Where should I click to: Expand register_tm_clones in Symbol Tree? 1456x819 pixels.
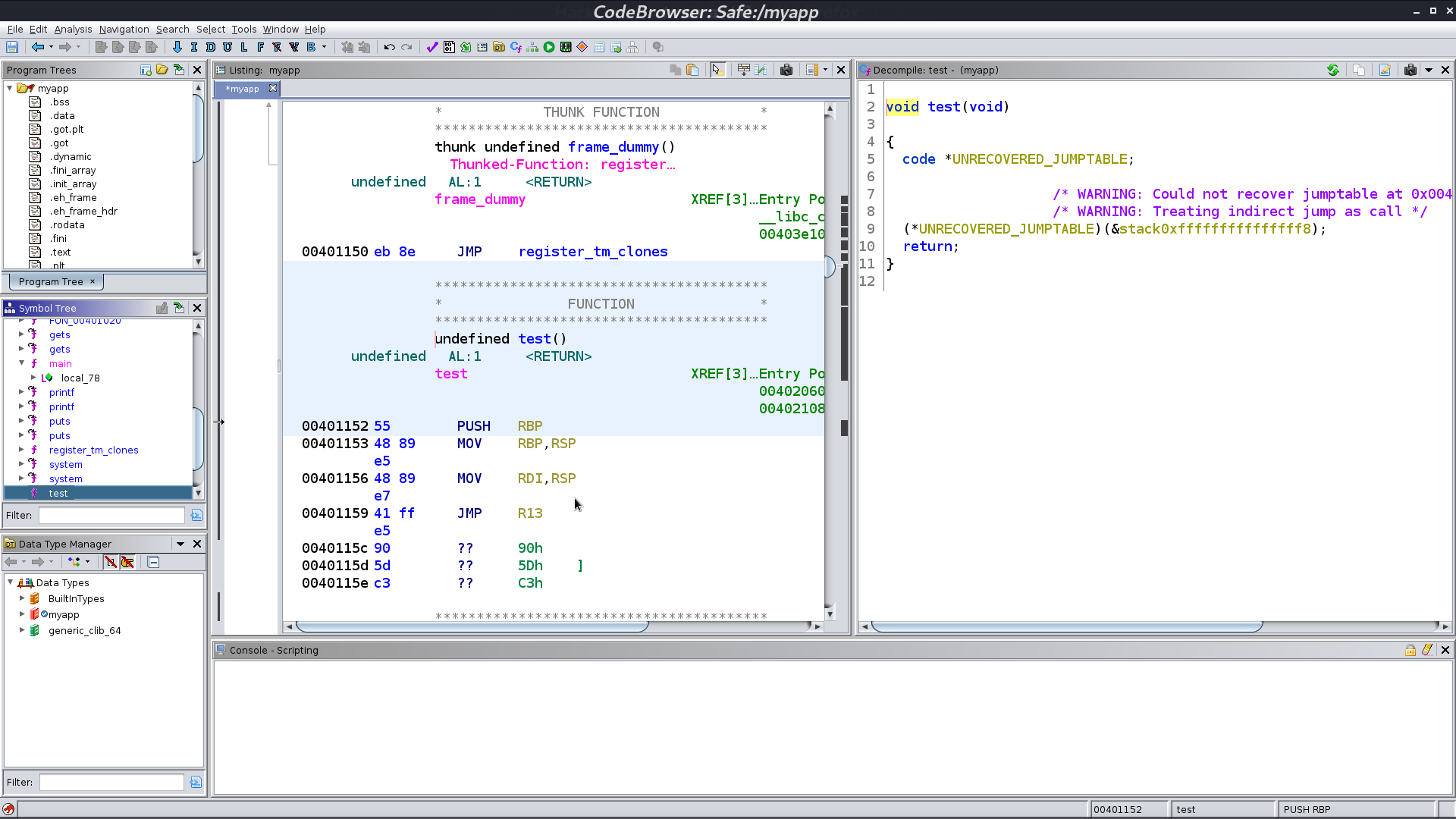pyautogui.click(x=22, y=450)
